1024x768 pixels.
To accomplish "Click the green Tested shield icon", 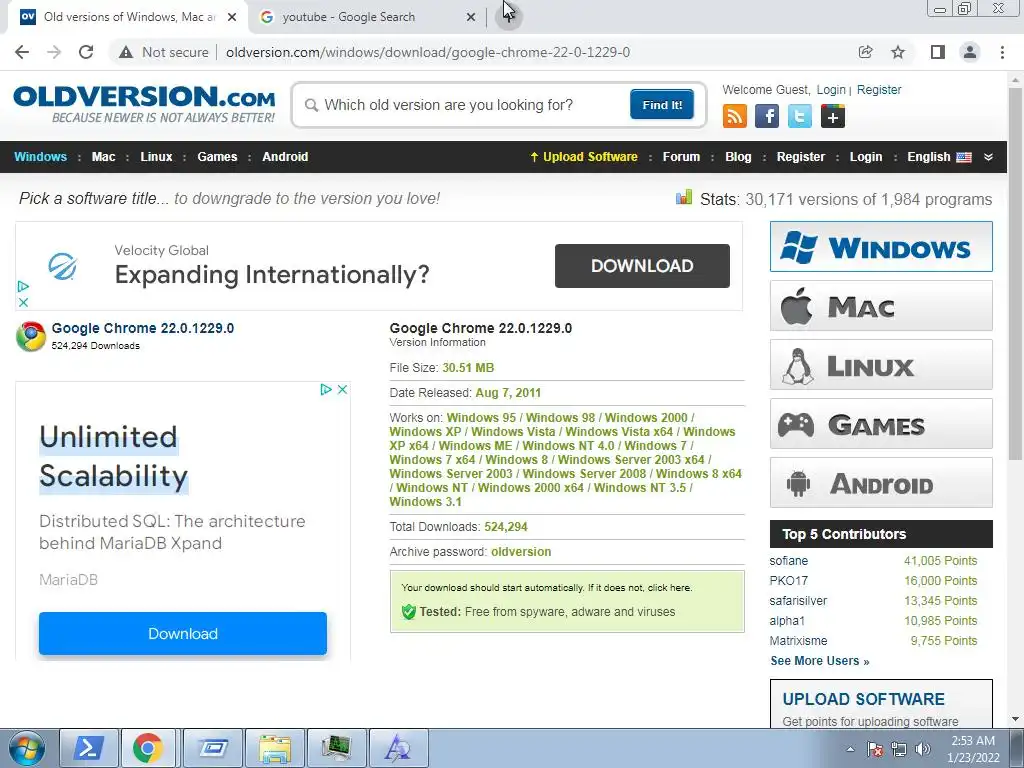I will coord(409,612).
